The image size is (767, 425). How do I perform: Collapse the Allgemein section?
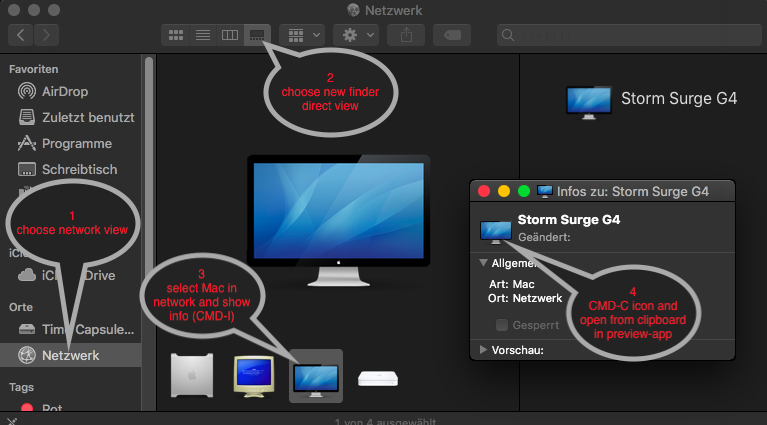[x=483, y=263]
